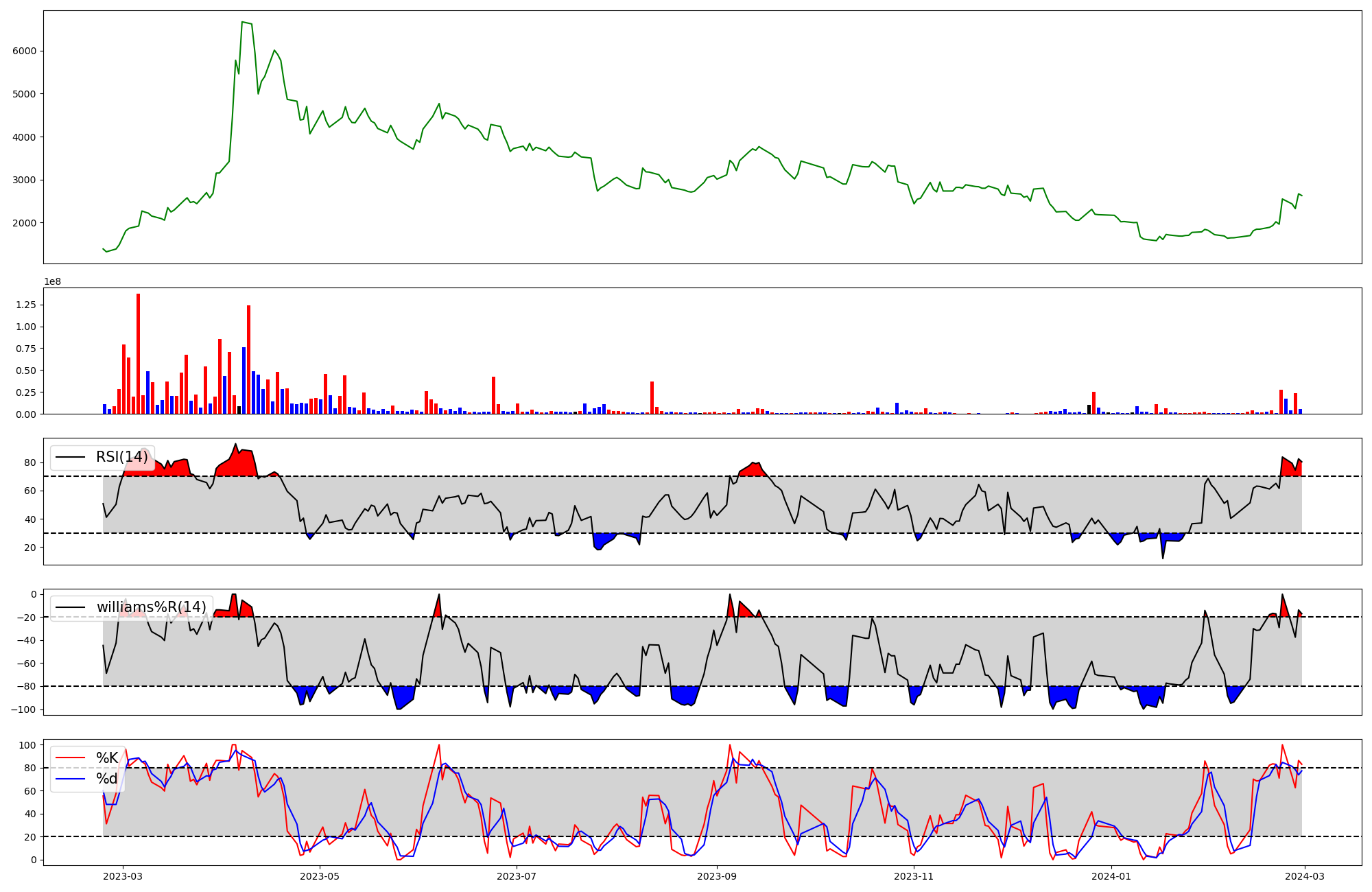Image resolution: width=1372 pixels, height=892 pixels.
Task: Click the williams%R(14) legend entry
Action: 151,607
